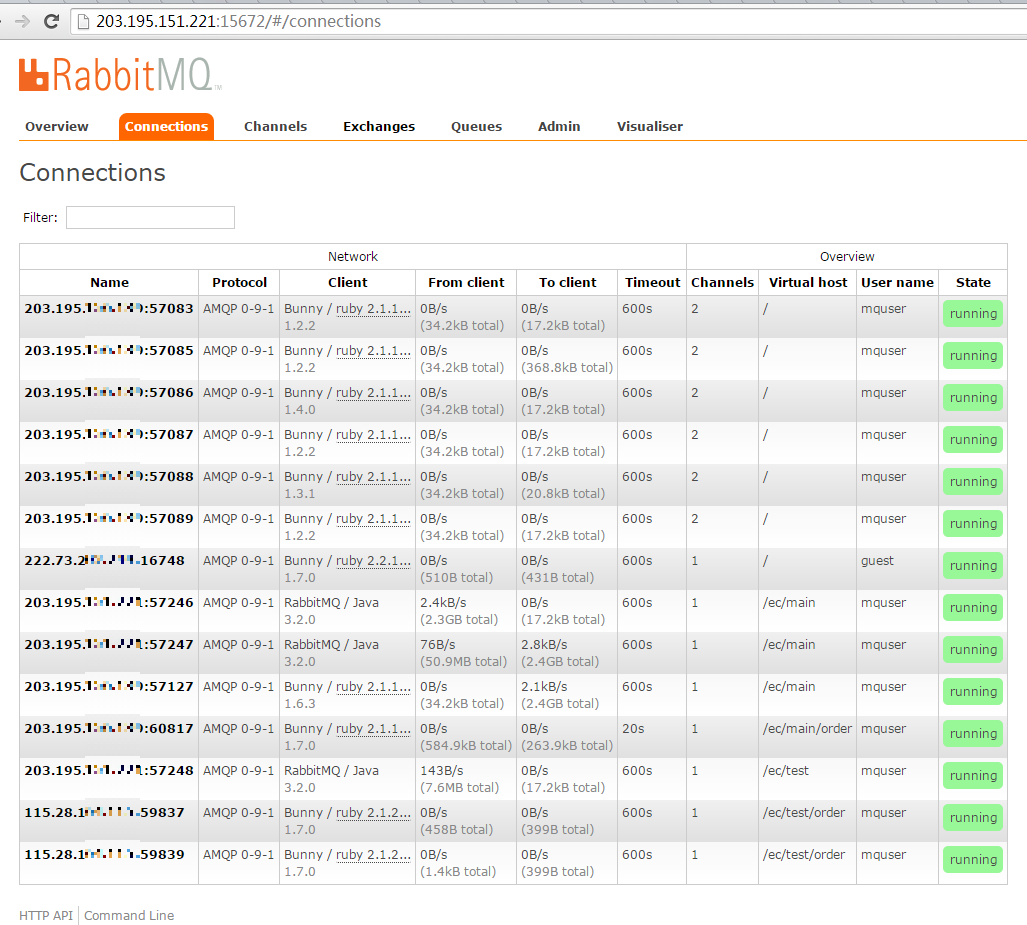Image resolution: width=1027 pixels, height=925 pixels.
Task: Click the 2.8kB/s to-client rate
Action: click(x=544, y=644)
